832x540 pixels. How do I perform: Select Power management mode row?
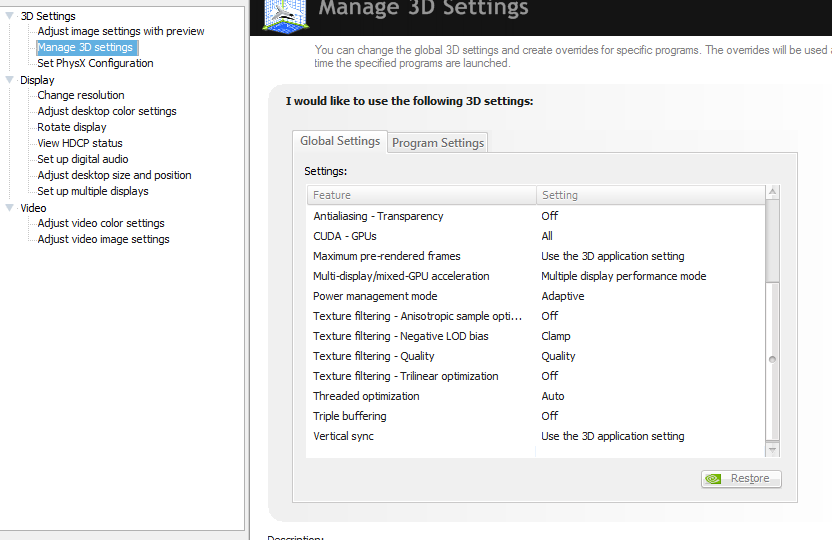click(536, 296)
